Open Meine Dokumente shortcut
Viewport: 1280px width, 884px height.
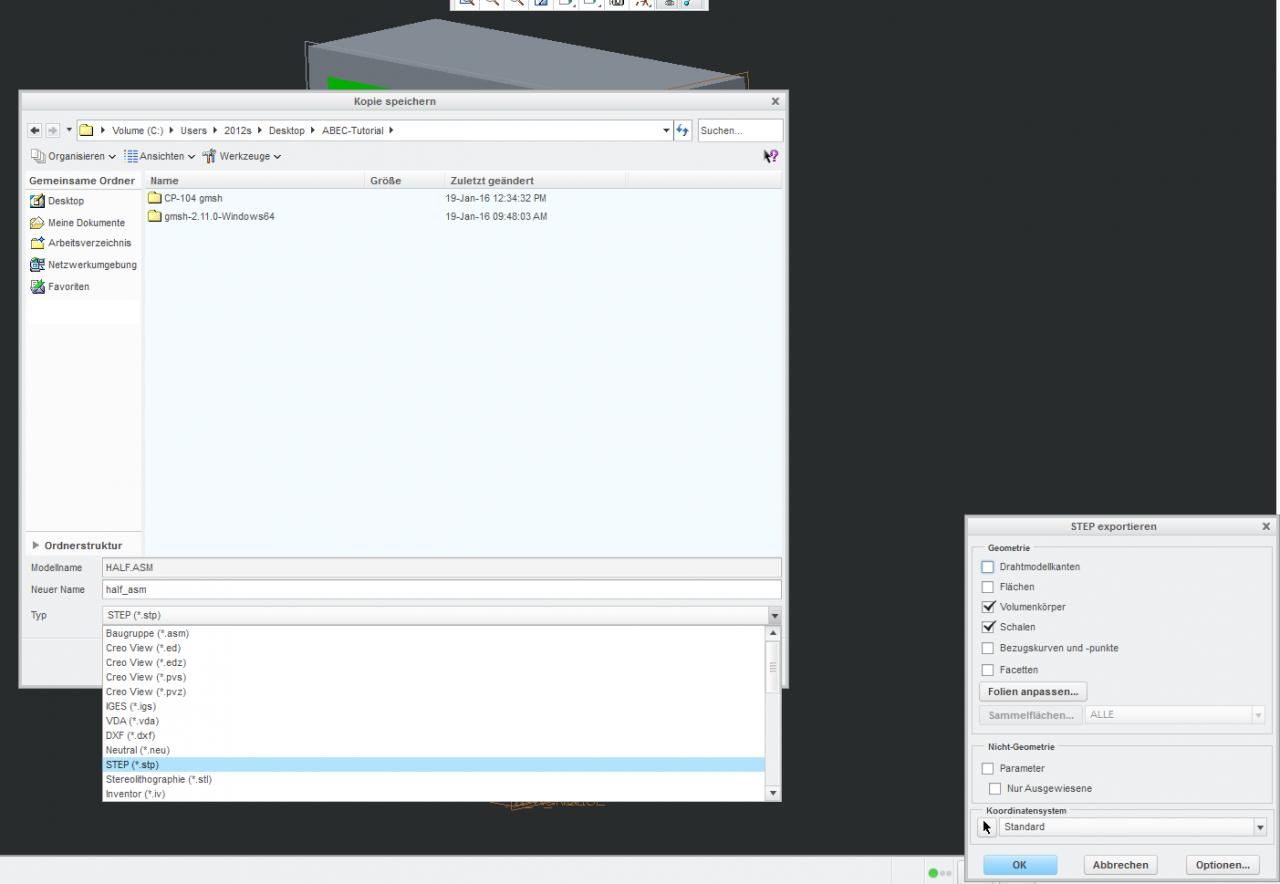point(86,223)
